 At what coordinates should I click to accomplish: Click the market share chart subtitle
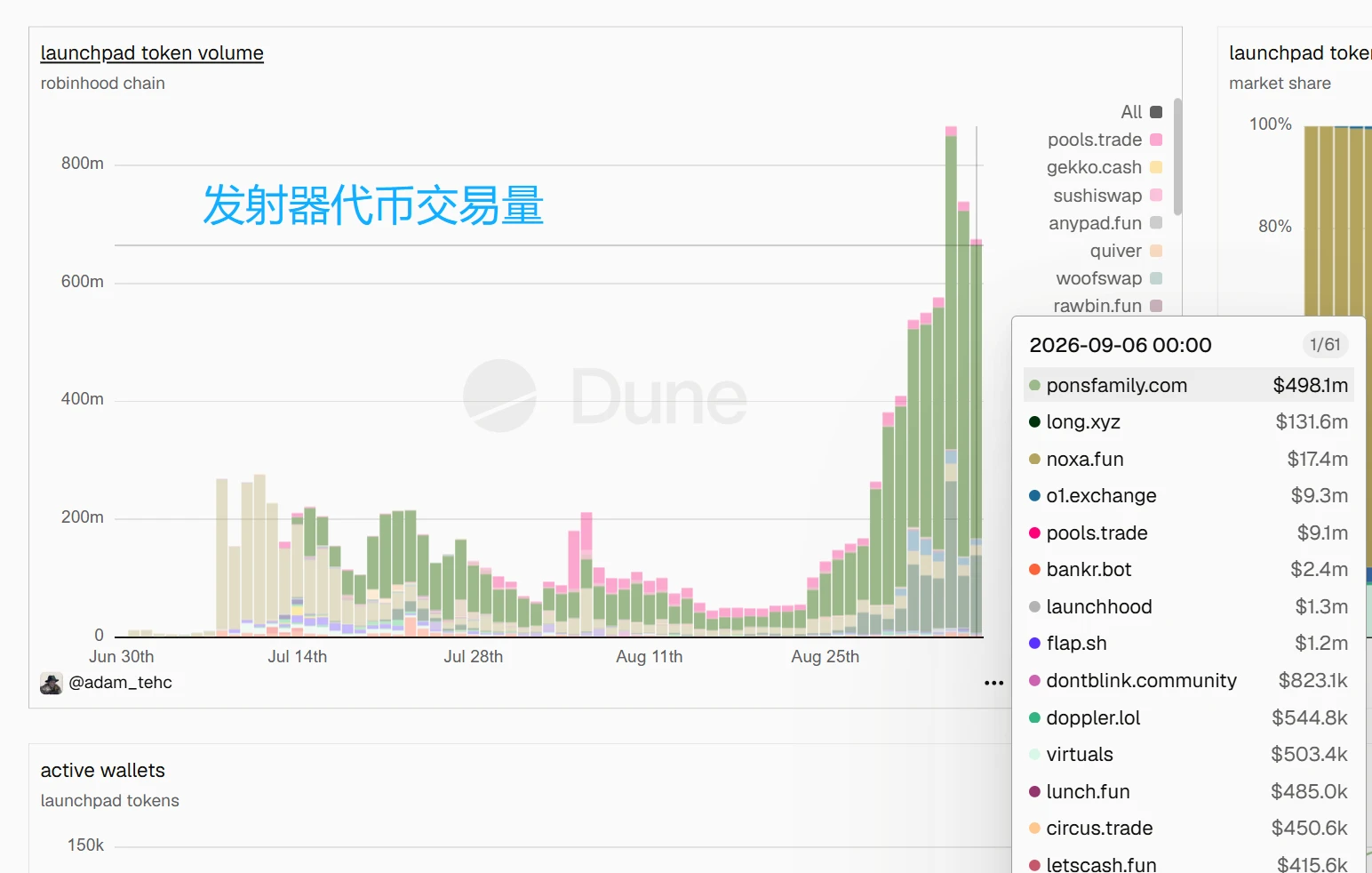1280,84
